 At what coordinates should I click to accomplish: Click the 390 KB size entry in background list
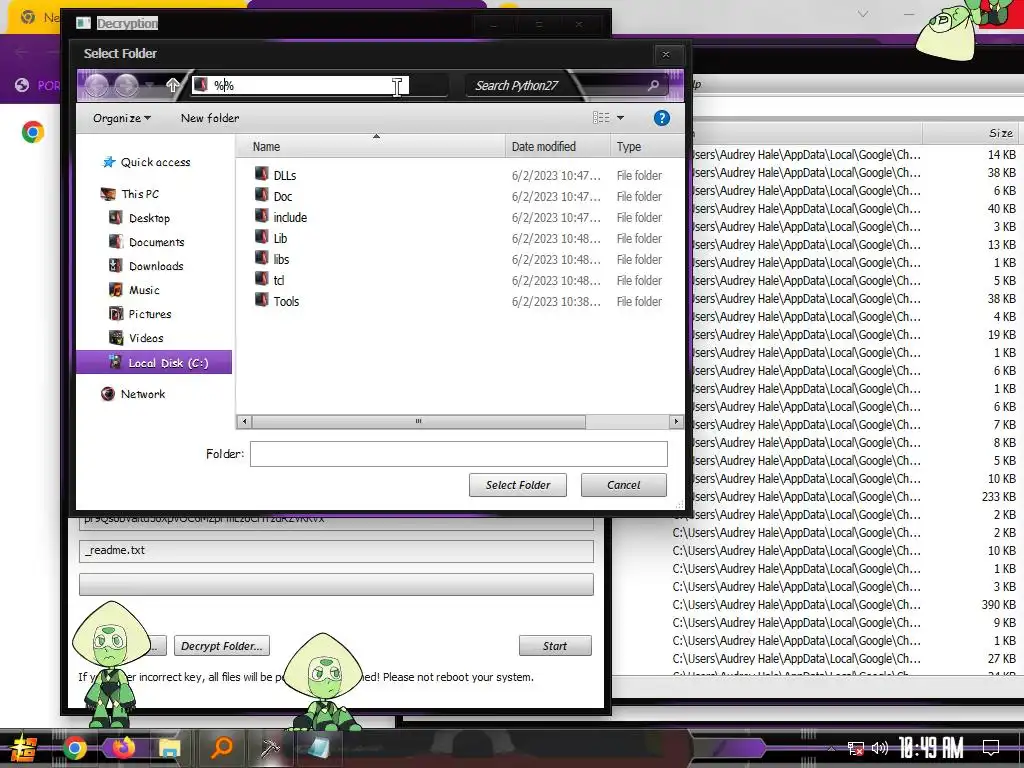999,605
